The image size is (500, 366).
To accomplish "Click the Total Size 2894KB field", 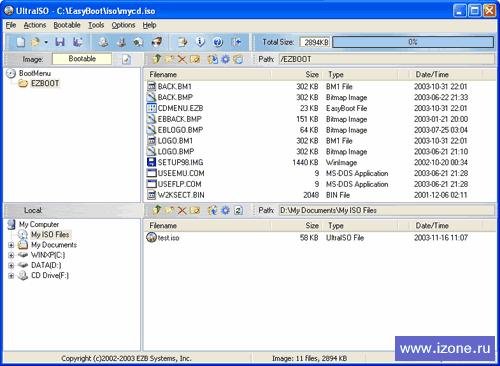I will tap(315, 42).
